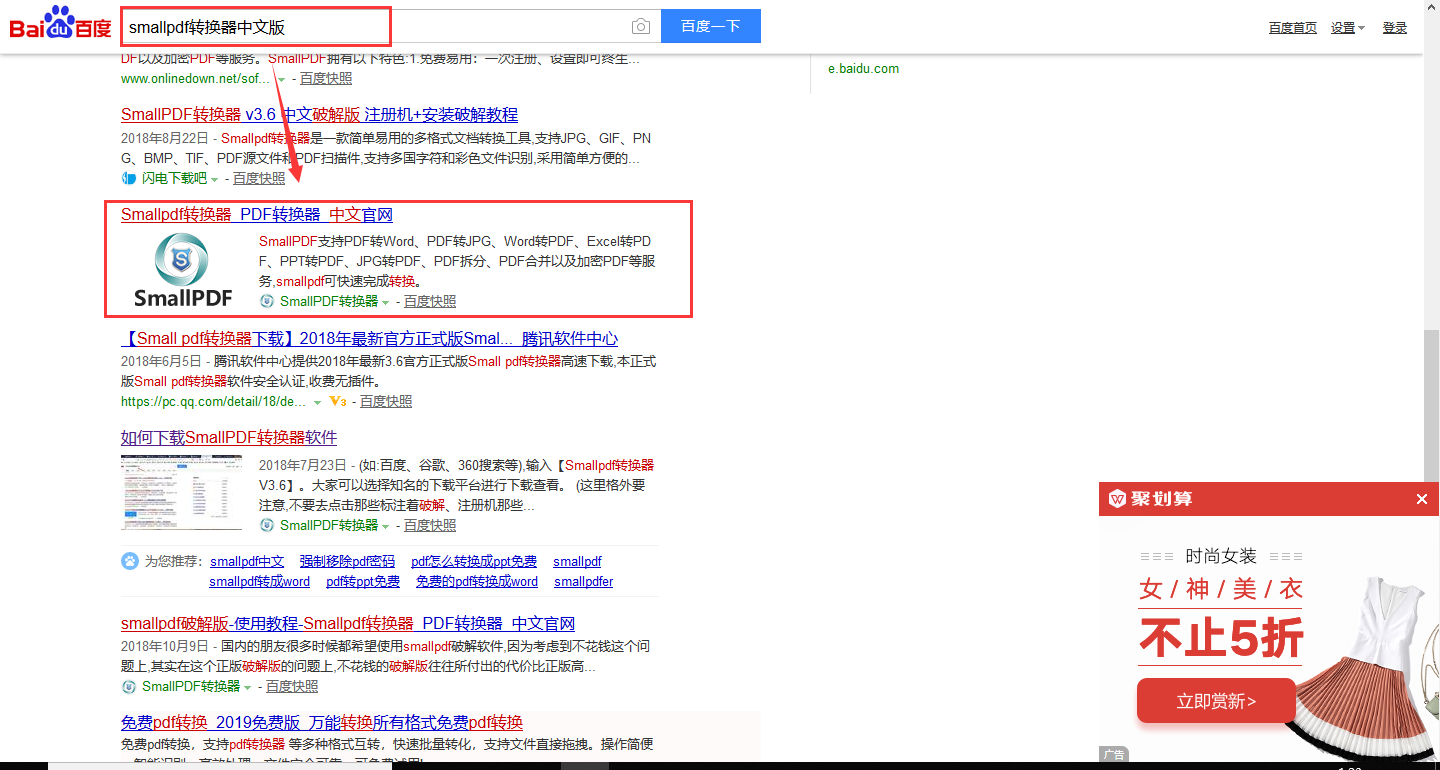Click the 登录 link
The height and width of the screenshot is (770, 1440).
[x=1395, y=28]
